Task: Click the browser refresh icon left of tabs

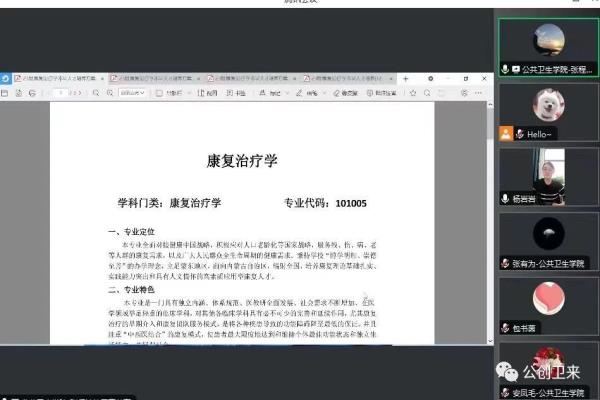Action: tap(4, 77)
